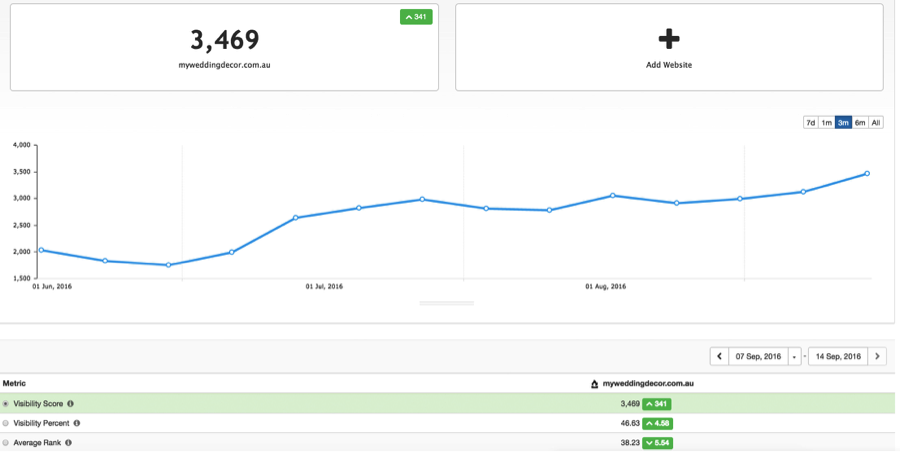
Task: Click the large 3,469 score number
Action: (x=224, y=40)
